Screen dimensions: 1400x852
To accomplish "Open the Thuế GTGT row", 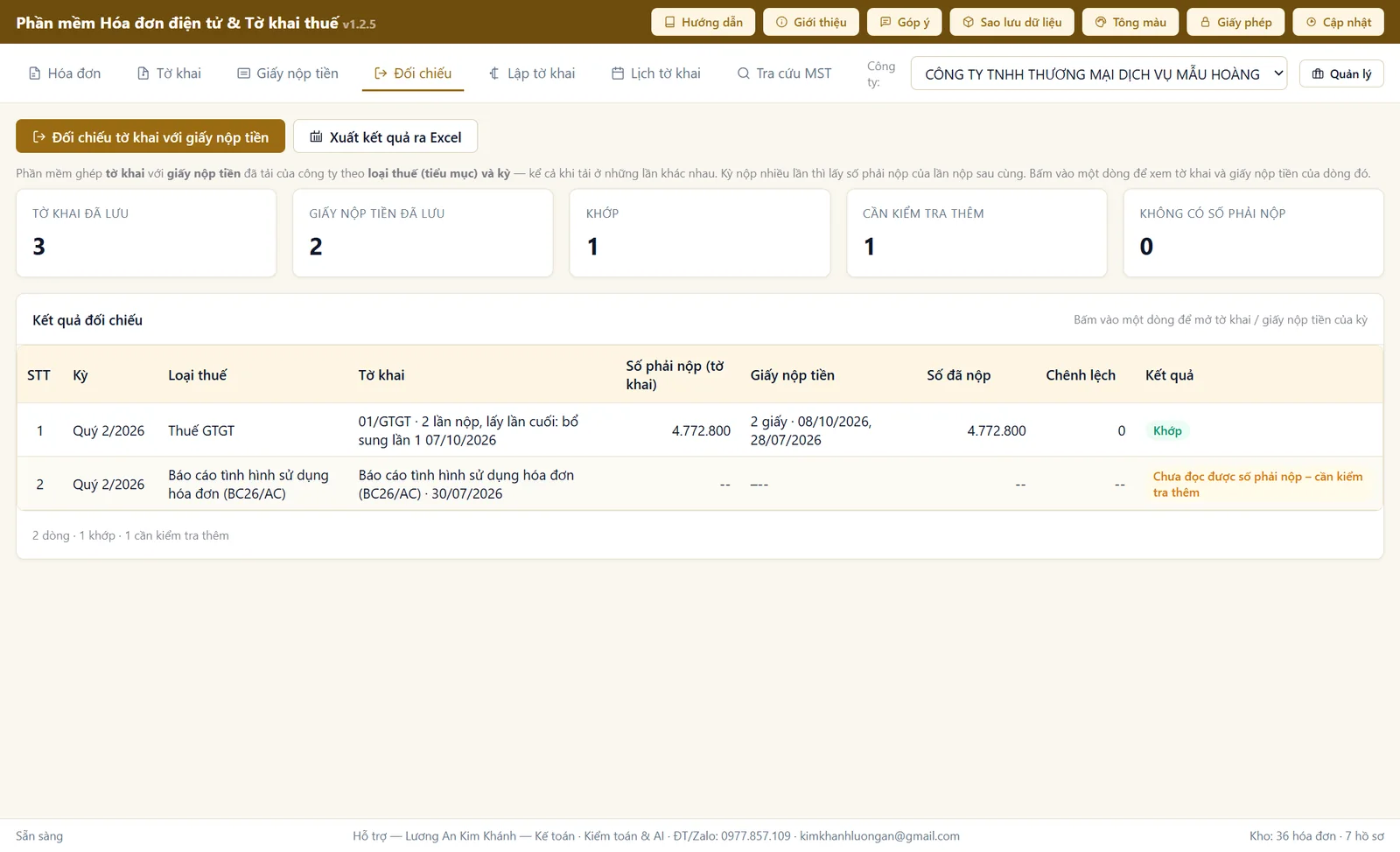I will [x=700, y=430].
